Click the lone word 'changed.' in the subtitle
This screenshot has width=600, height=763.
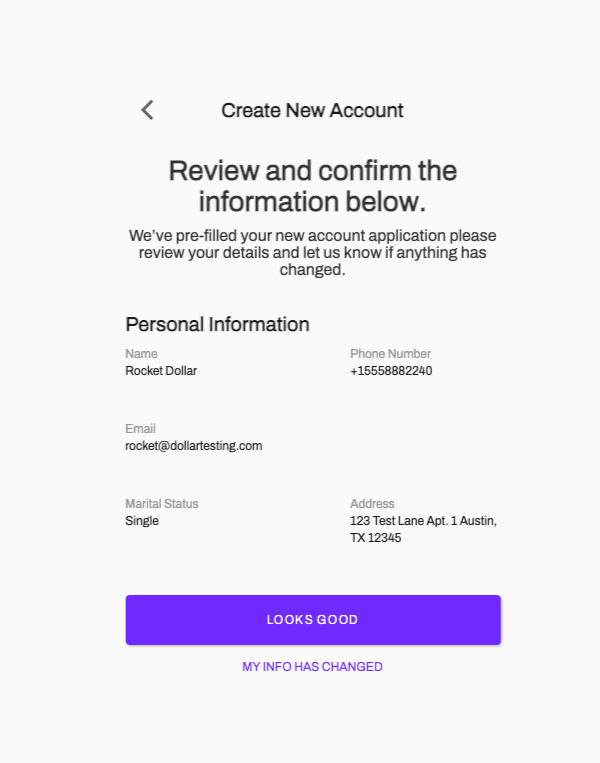[312, 270]
